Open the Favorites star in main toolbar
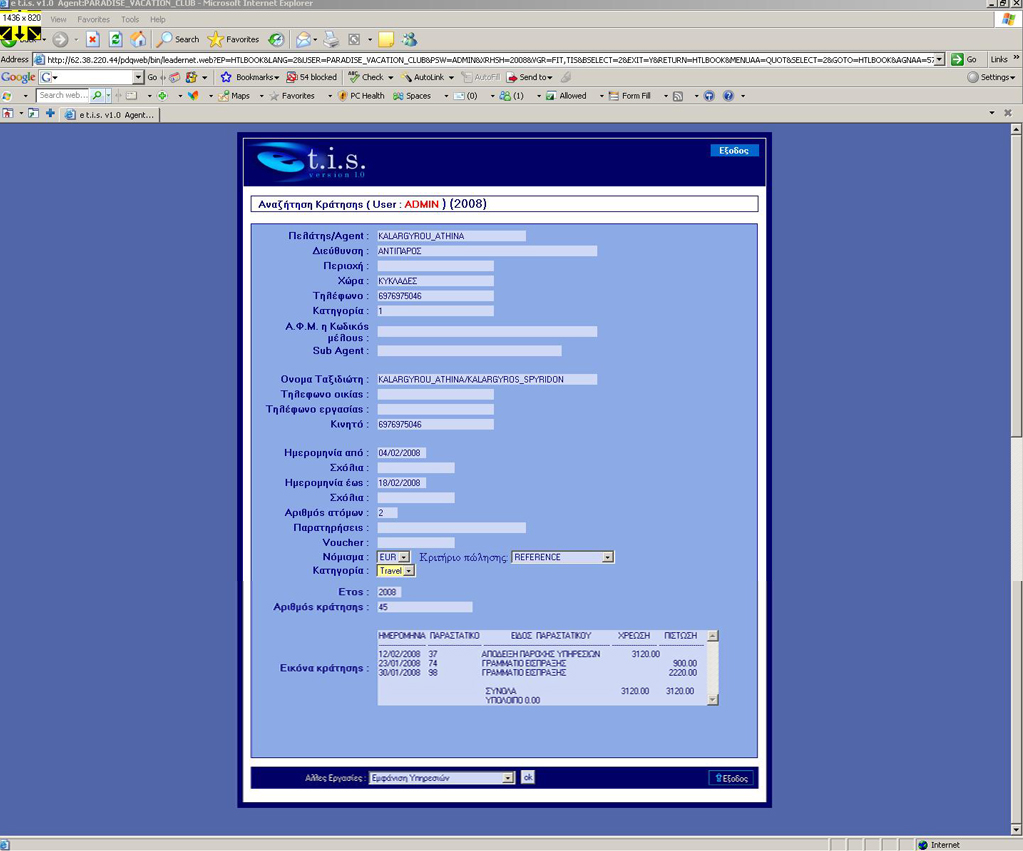1023x851 pixels. tap(234, 40)
